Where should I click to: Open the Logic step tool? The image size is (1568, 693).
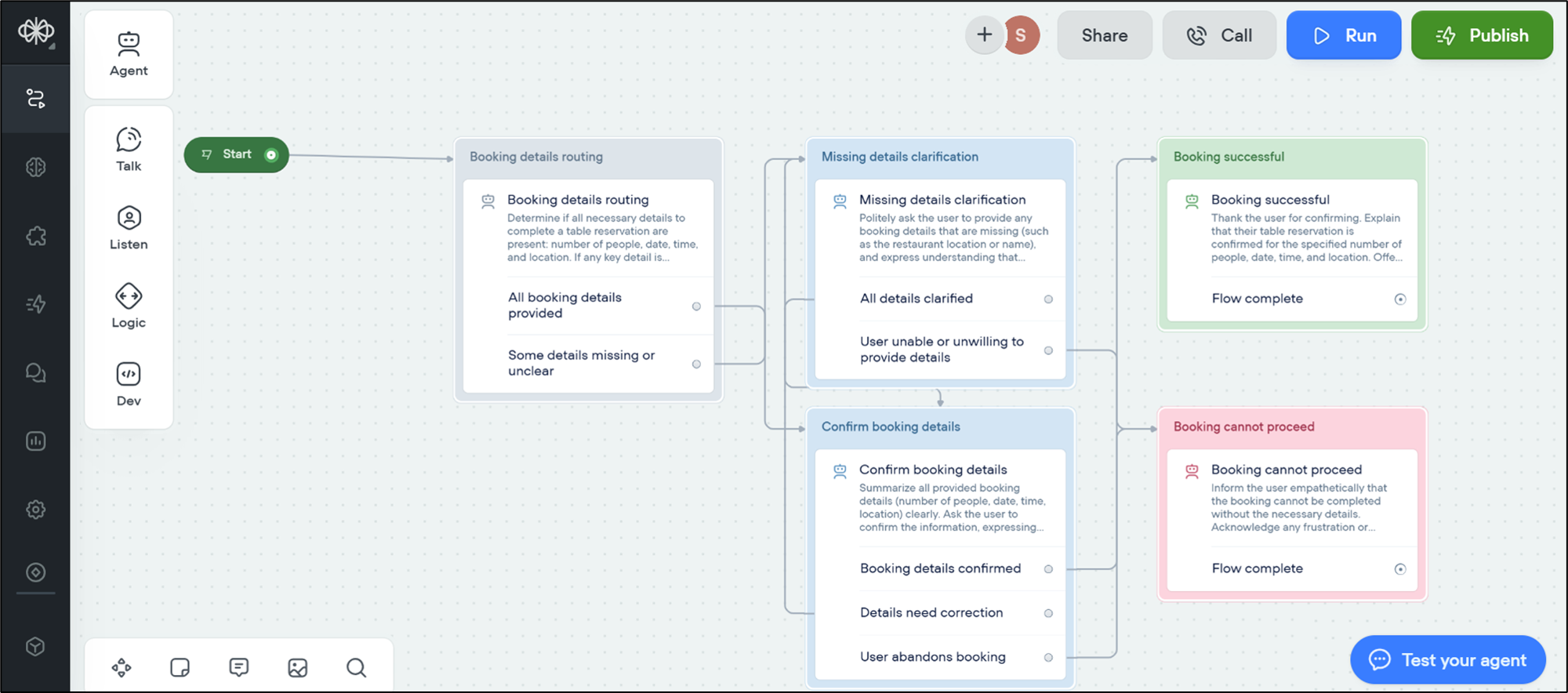(x=129, y=306)
